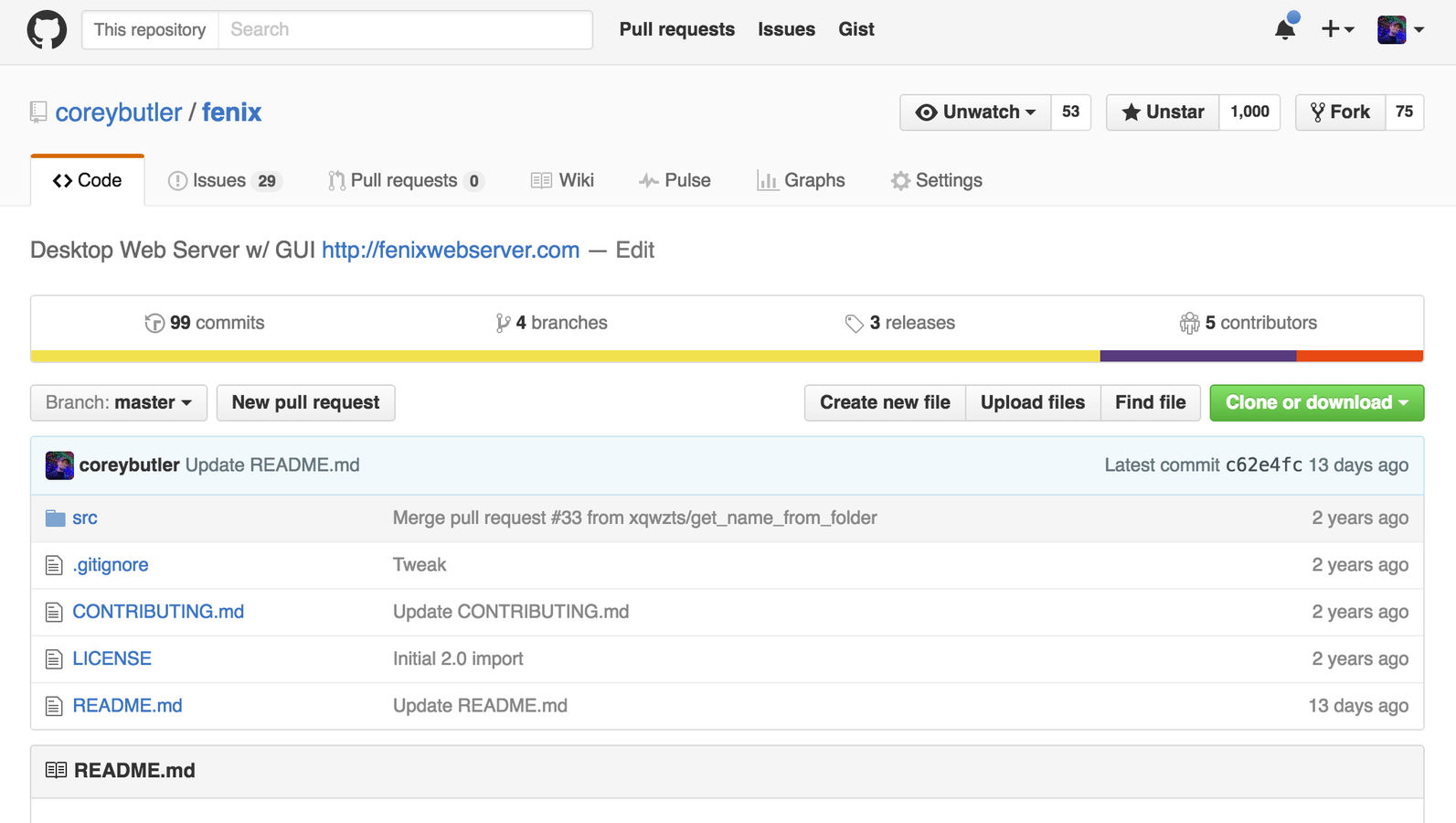Viewport: 1456px width, 823px height.
Task: Open the Issues tab with 29 issues
Action: click(225, 180)
